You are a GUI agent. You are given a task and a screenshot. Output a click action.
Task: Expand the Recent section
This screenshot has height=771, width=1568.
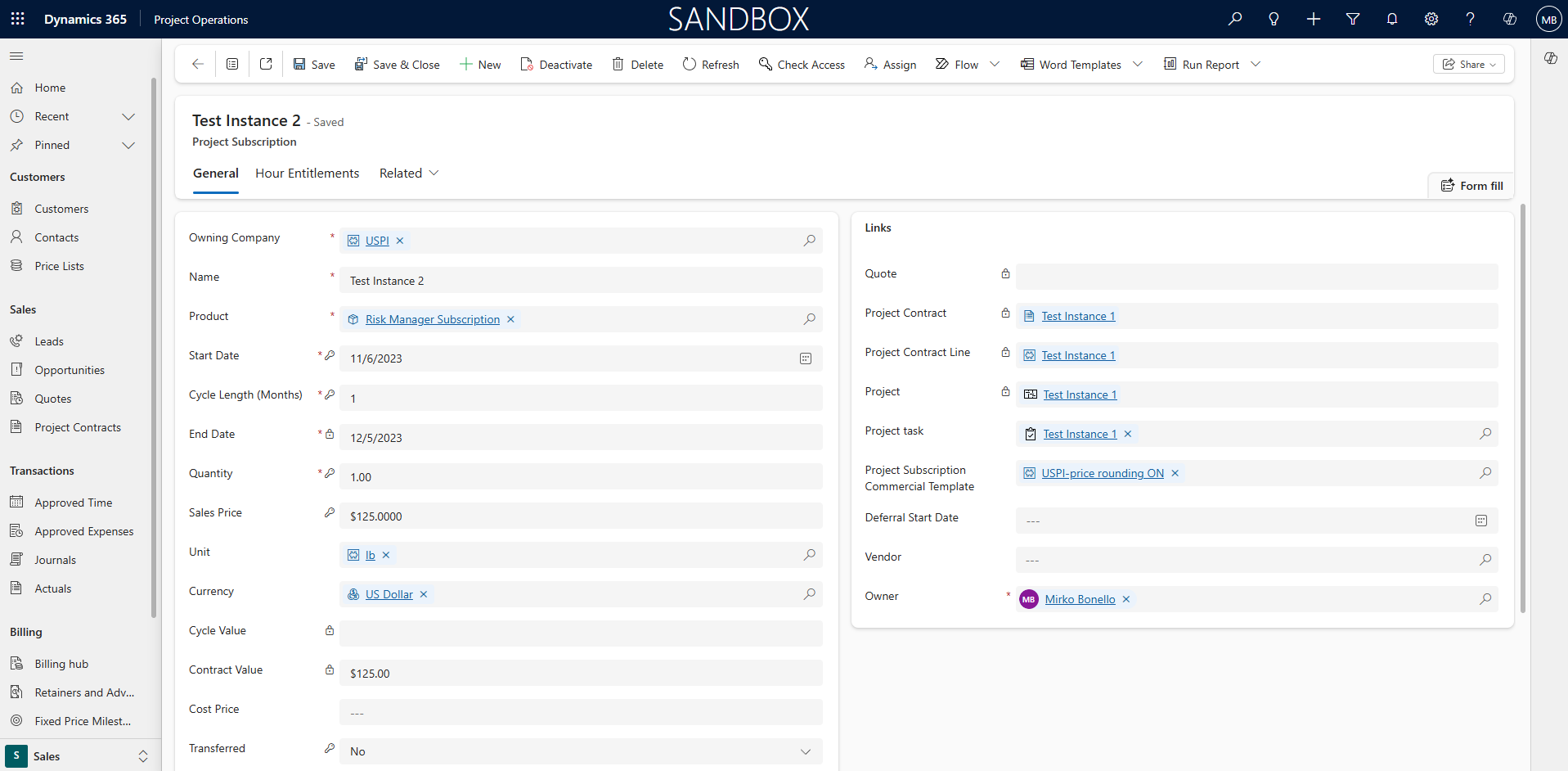[128, 117]
